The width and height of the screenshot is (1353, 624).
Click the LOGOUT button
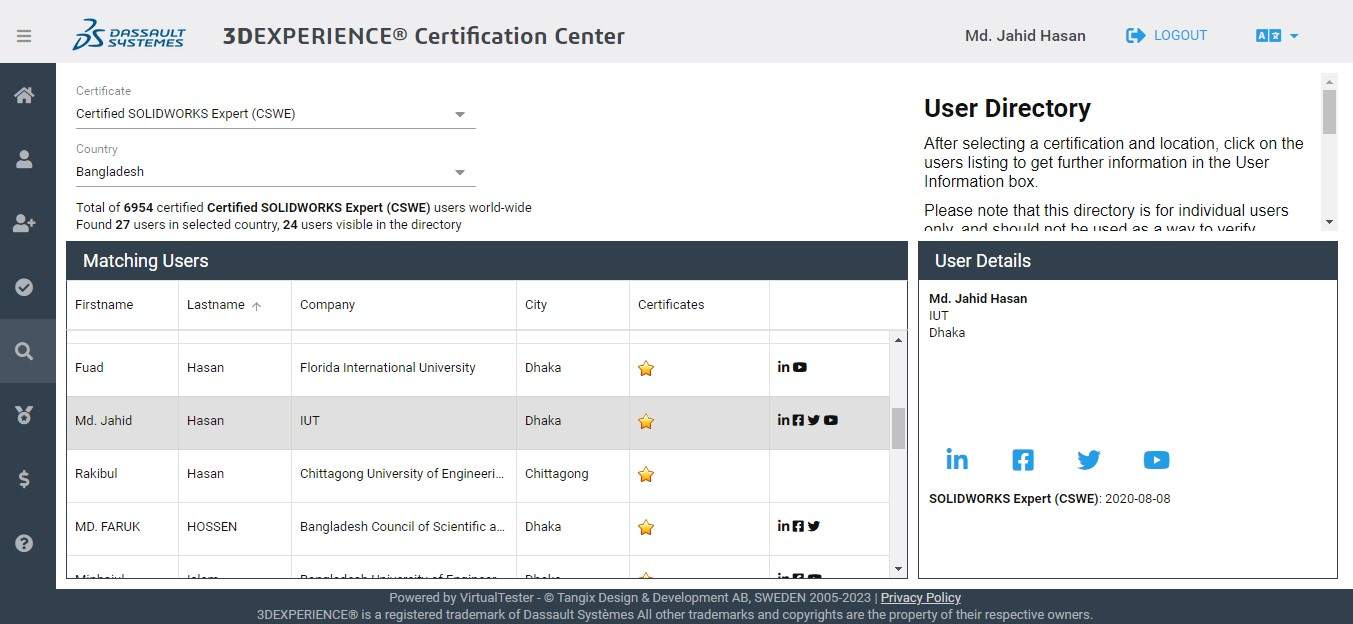tap(1166, 35)
